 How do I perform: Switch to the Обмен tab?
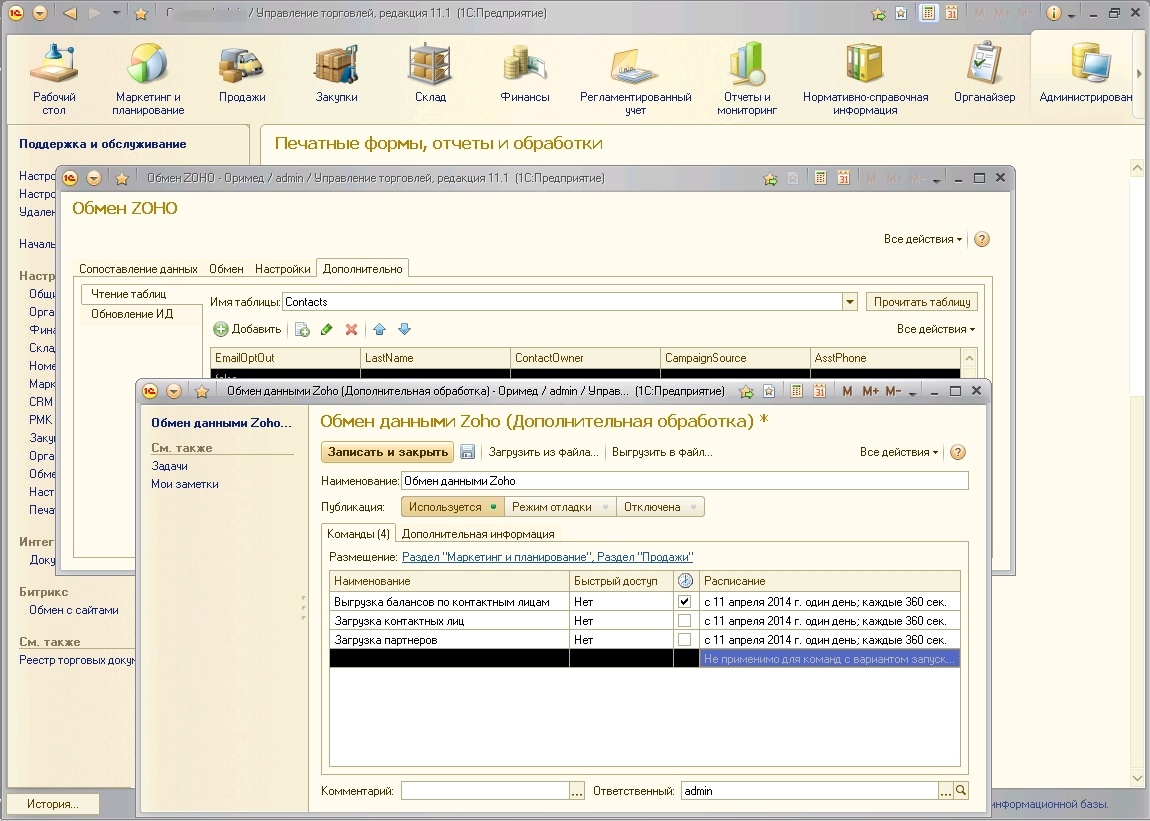226,269
